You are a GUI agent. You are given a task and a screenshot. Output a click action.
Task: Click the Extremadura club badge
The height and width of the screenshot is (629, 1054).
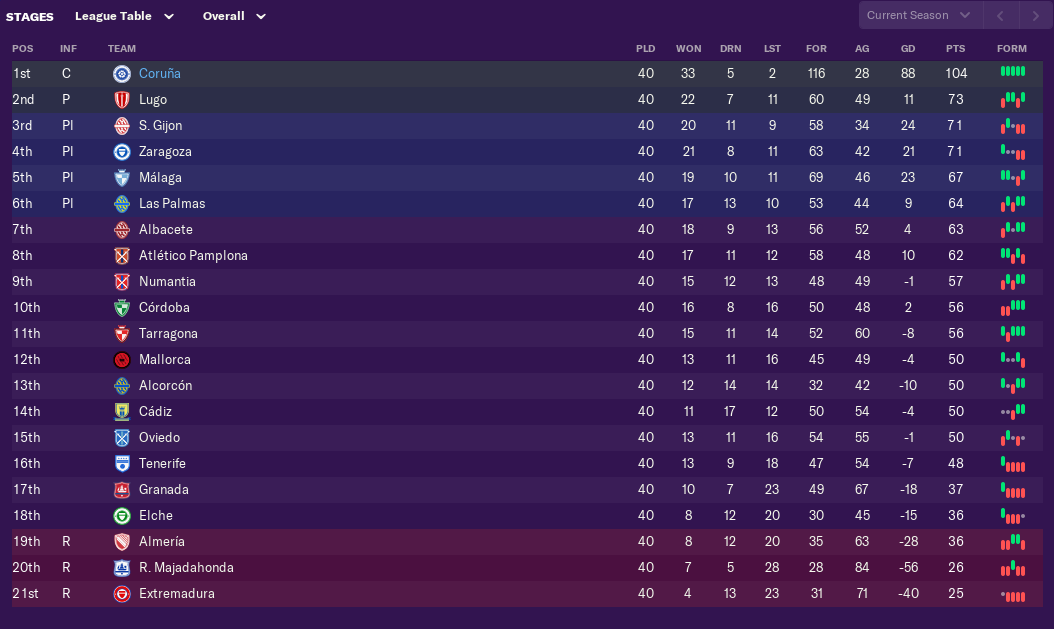coord(122,594)
